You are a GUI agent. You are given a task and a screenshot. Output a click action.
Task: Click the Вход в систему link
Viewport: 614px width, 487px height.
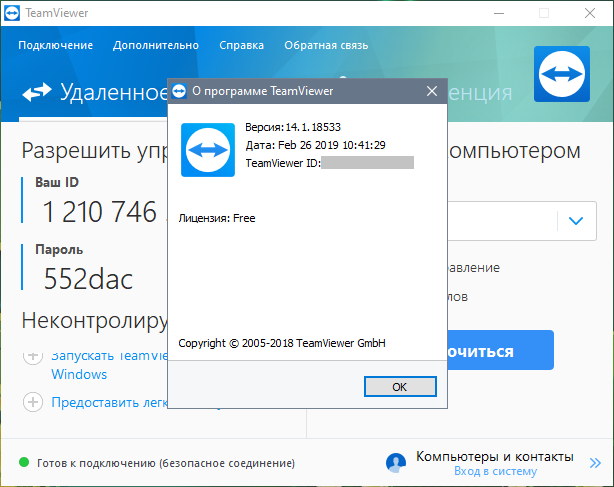[x=495, y=471]
